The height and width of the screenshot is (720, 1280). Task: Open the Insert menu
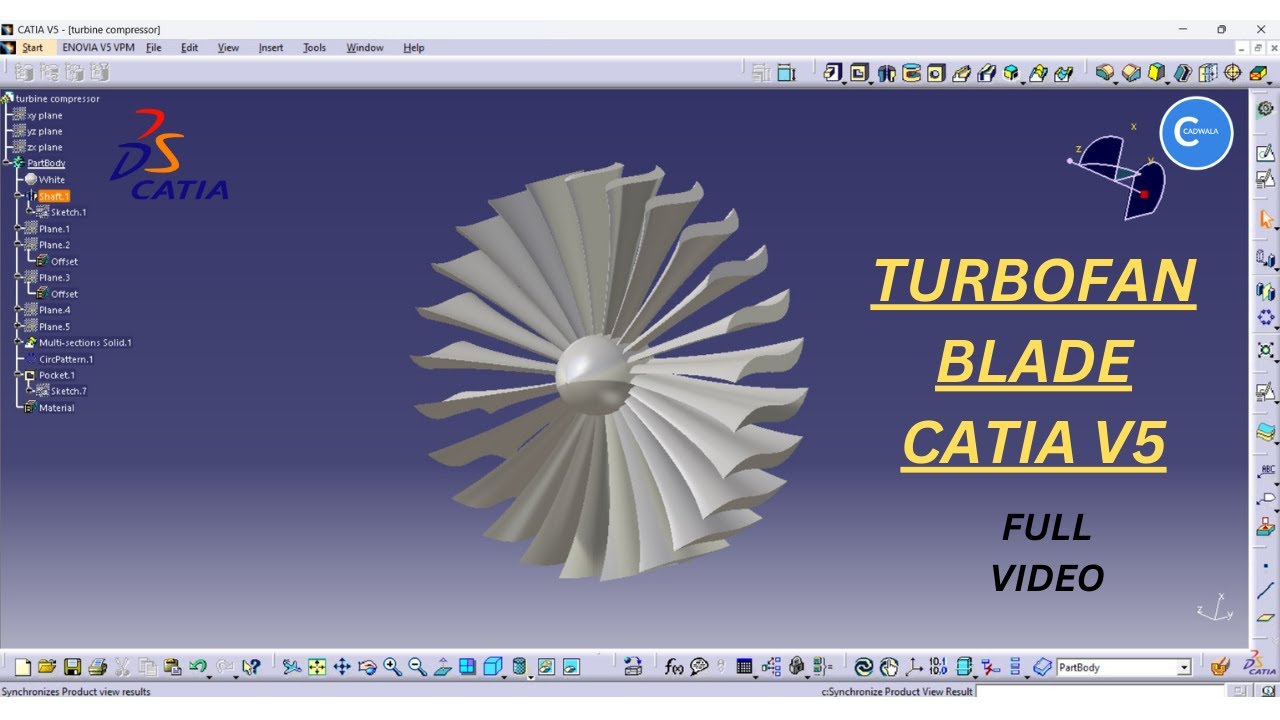(271, 47)
